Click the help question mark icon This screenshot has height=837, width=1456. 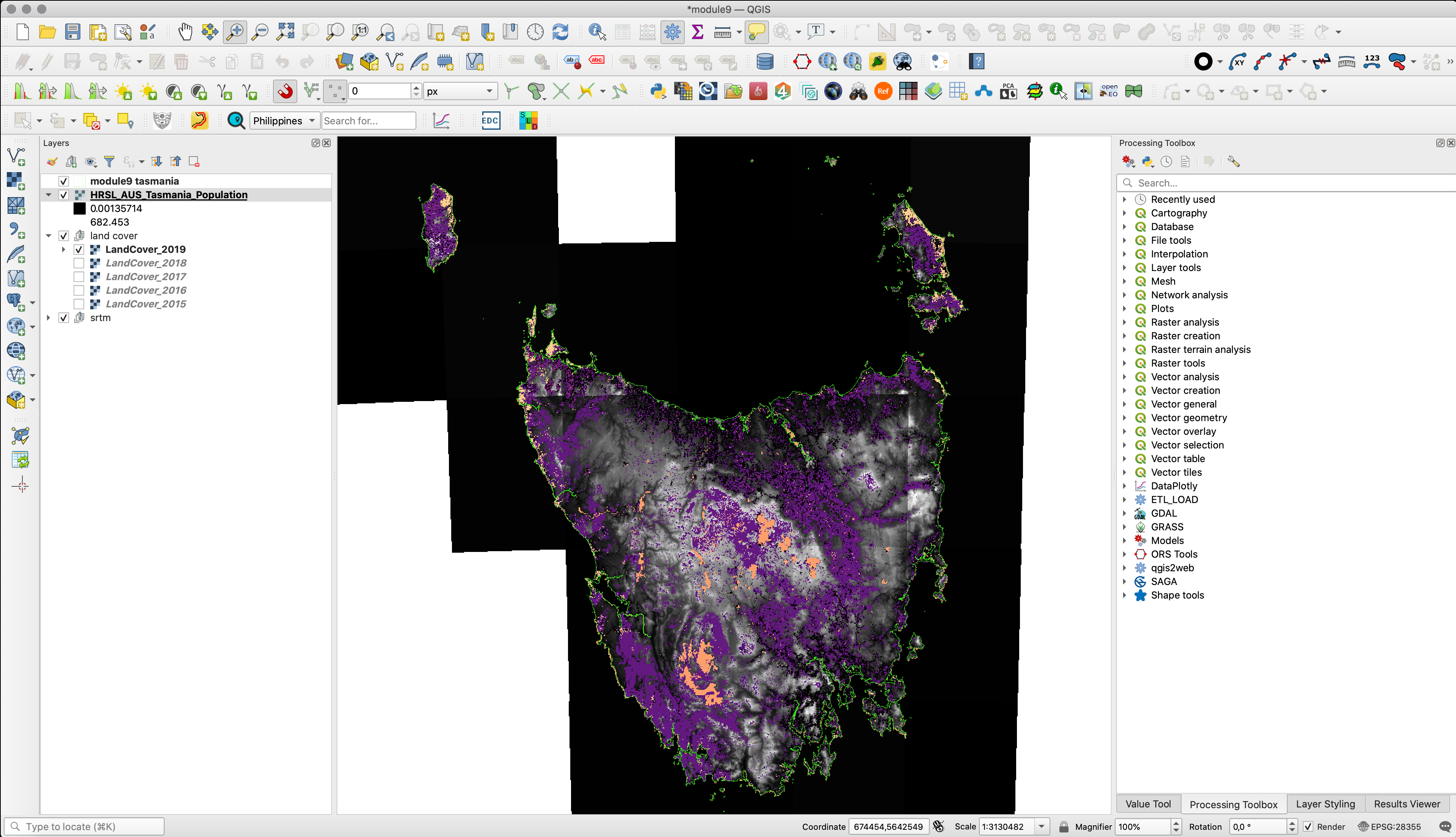pyautogui.click(x=977, y=61)
